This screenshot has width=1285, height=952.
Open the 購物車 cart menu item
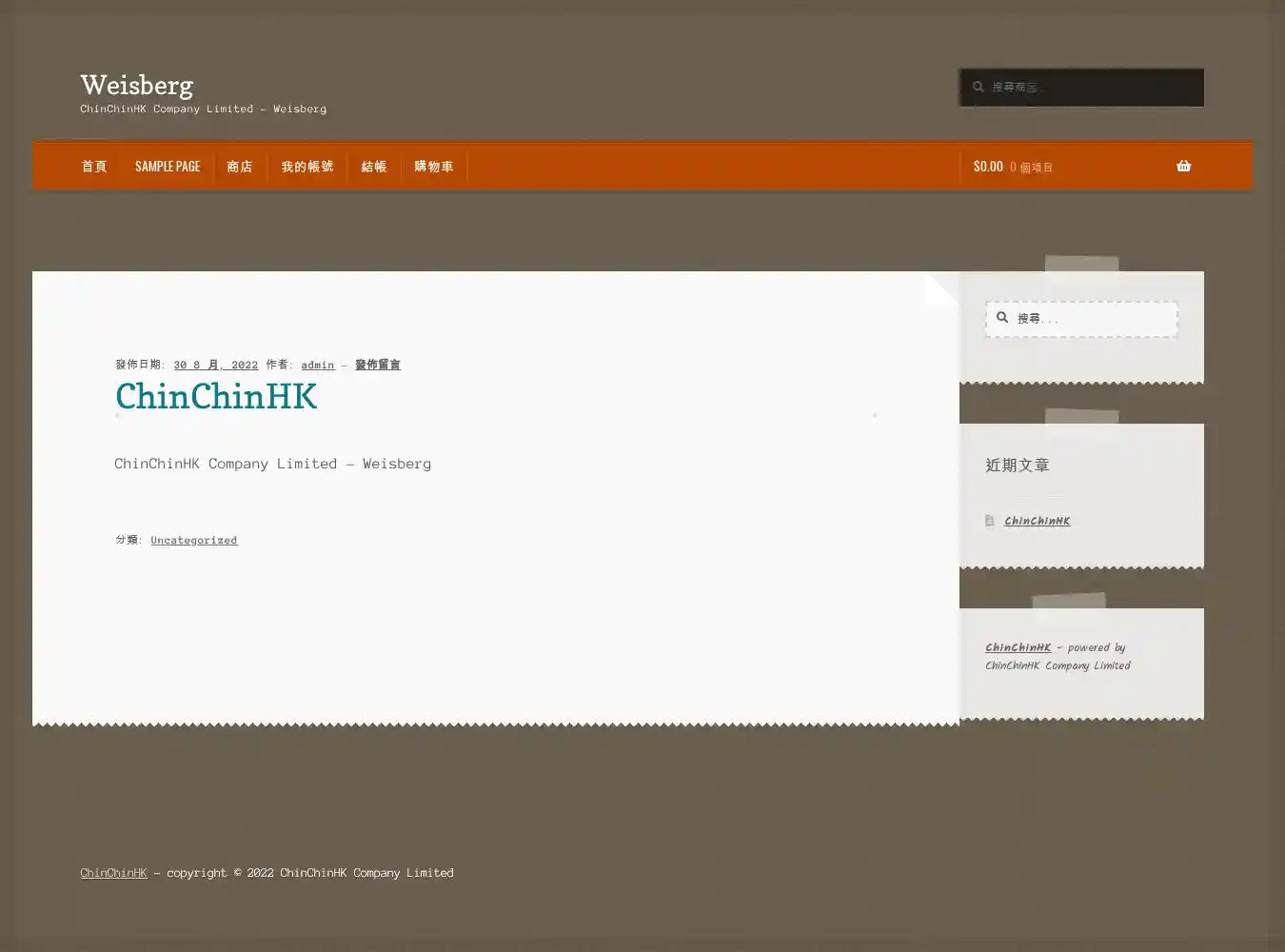pyautogui.click(x=434, y=167)
